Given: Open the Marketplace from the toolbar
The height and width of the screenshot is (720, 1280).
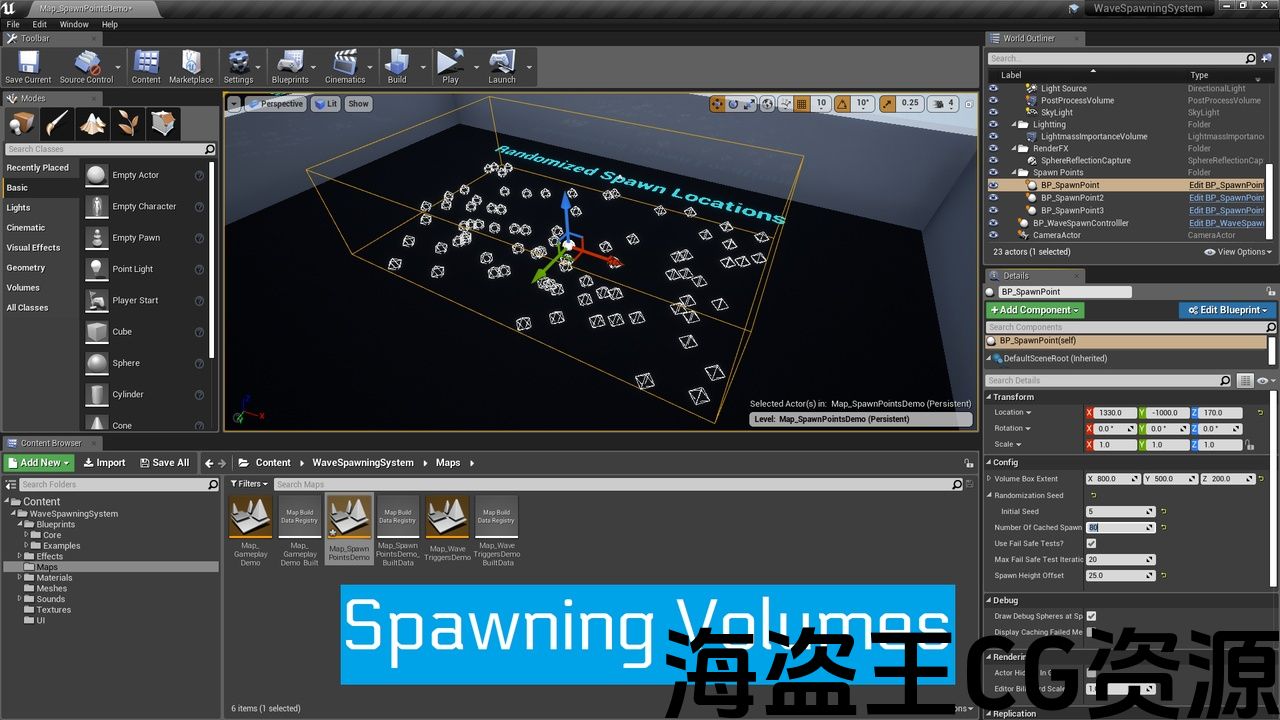Looking at the screenshot, I should click(190, 66).
